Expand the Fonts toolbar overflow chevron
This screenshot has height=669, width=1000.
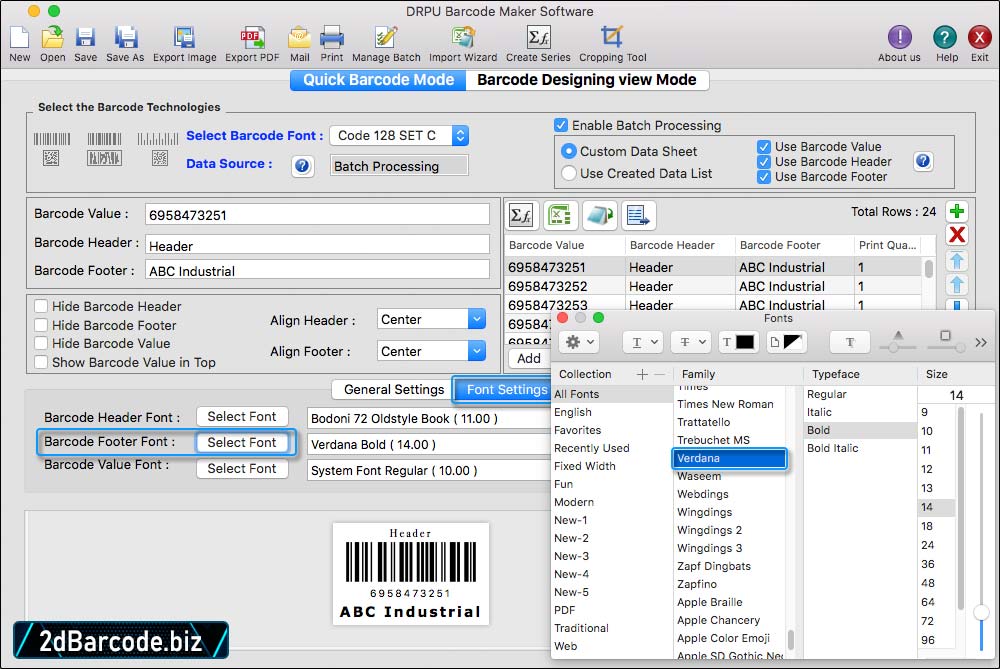click(981, 342)
